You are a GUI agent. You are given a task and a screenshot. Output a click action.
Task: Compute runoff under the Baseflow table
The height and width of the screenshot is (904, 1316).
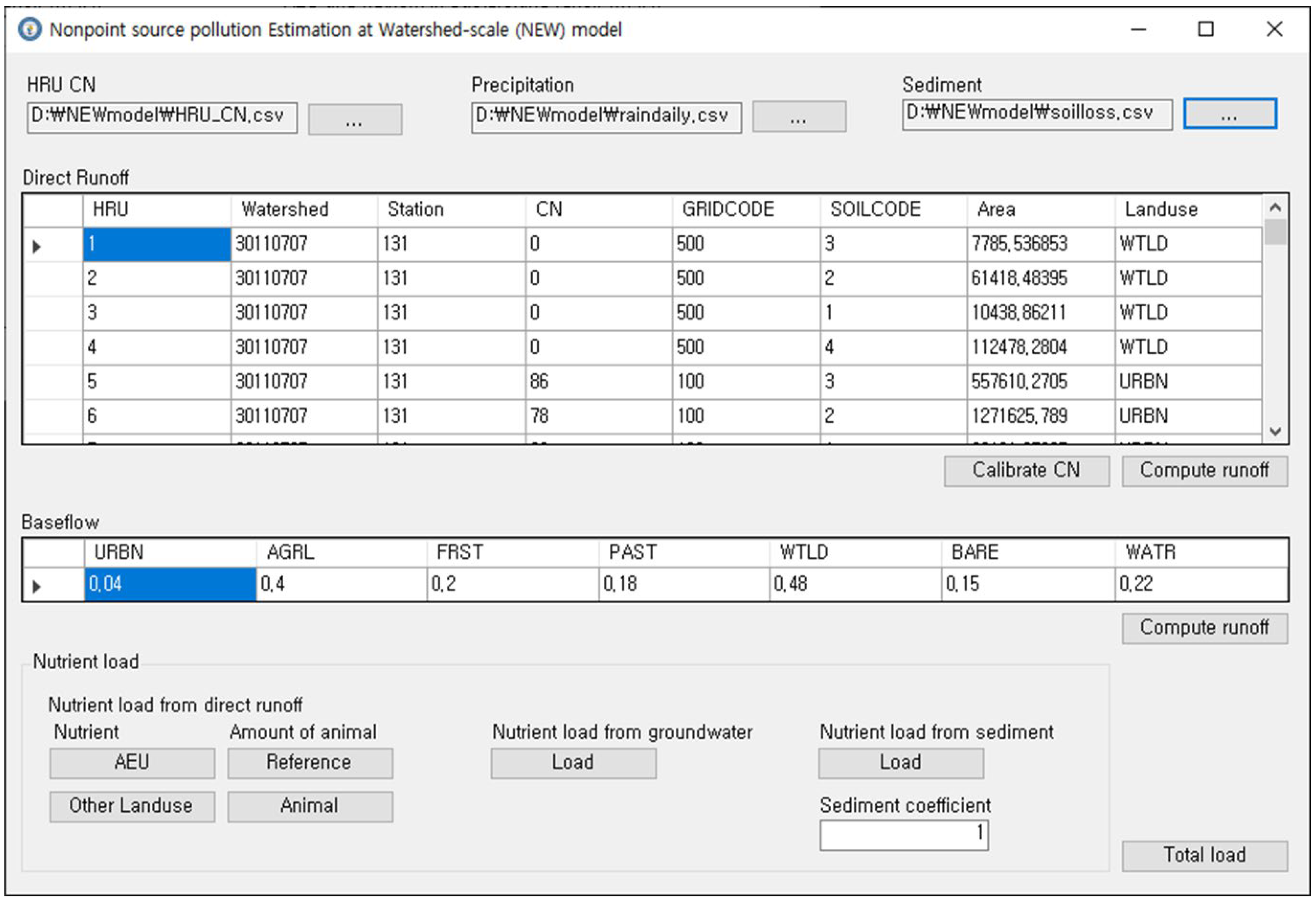click(1205, 629)
